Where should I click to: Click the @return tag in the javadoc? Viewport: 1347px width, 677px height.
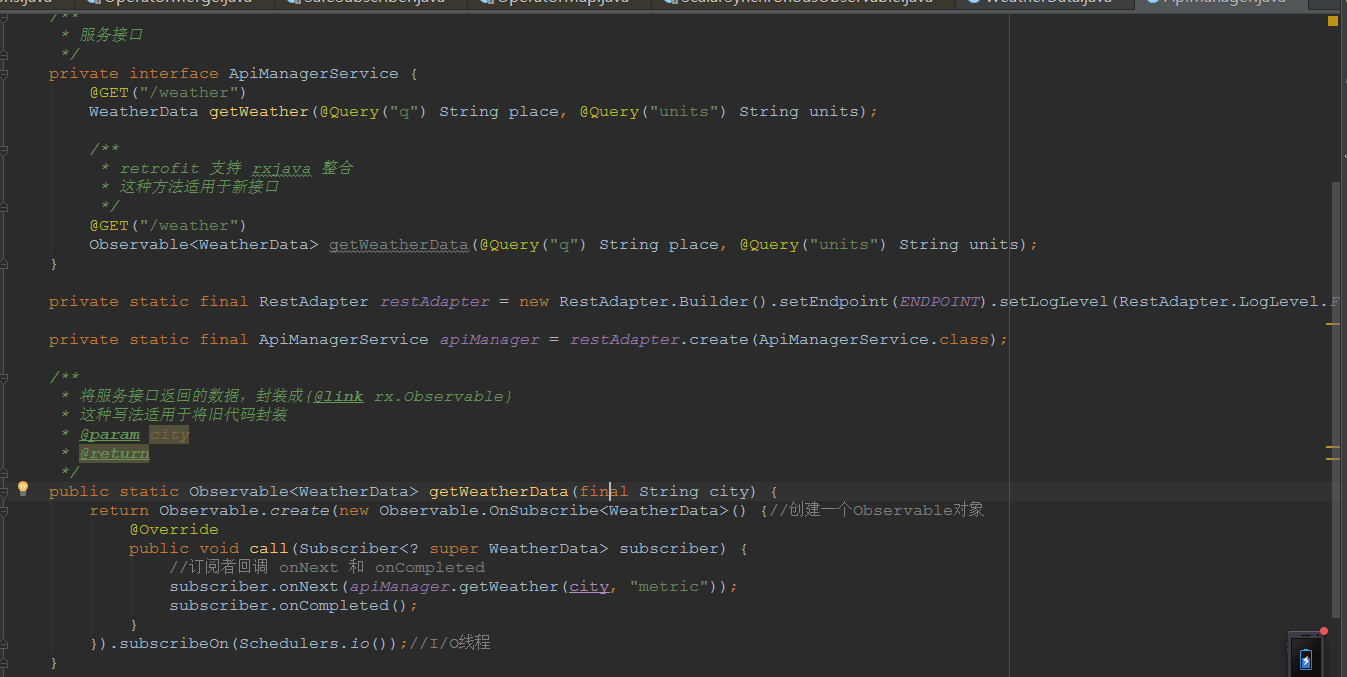click(115, 453)
